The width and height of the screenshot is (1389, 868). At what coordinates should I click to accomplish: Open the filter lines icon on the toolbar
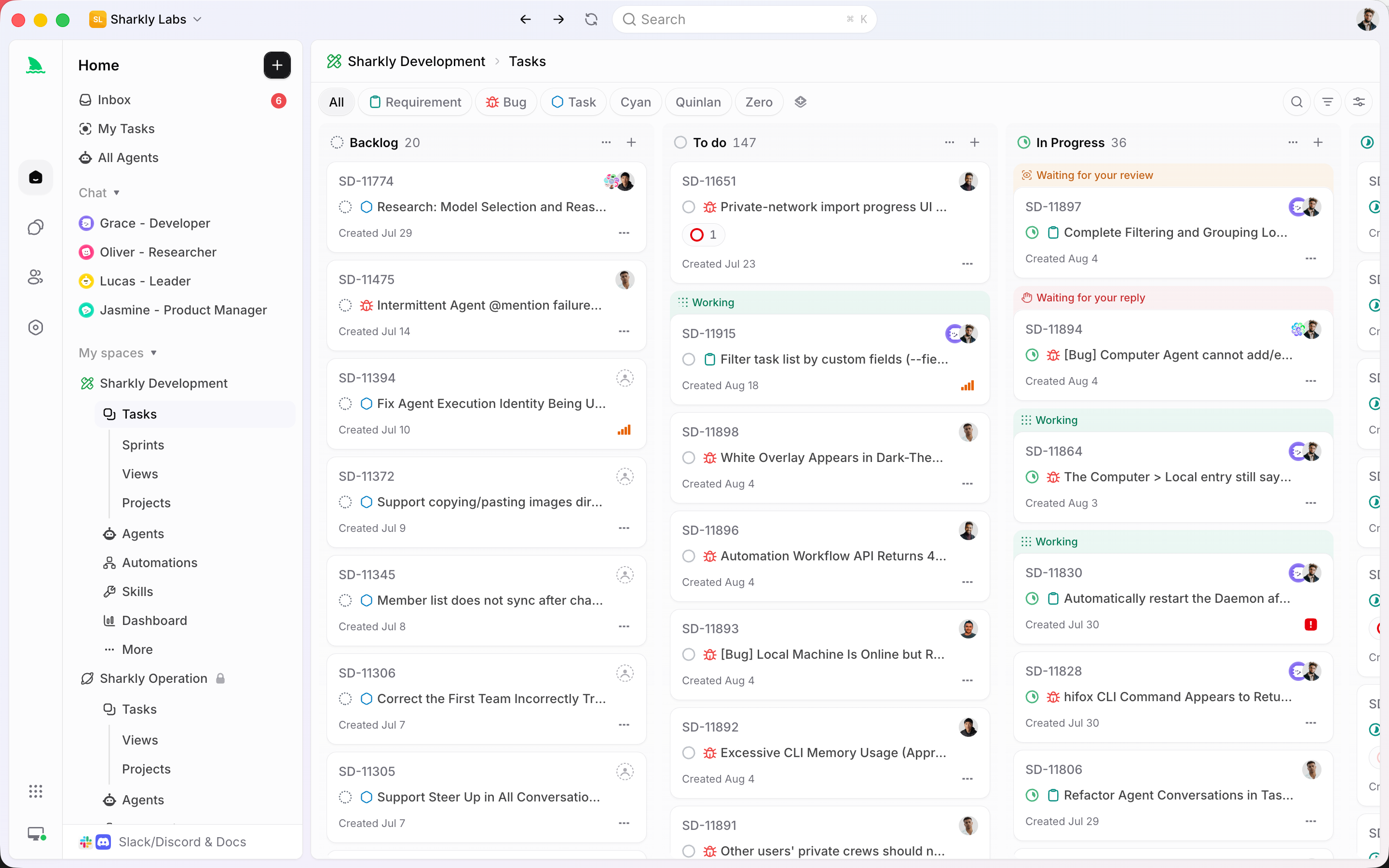point(1328,102)
